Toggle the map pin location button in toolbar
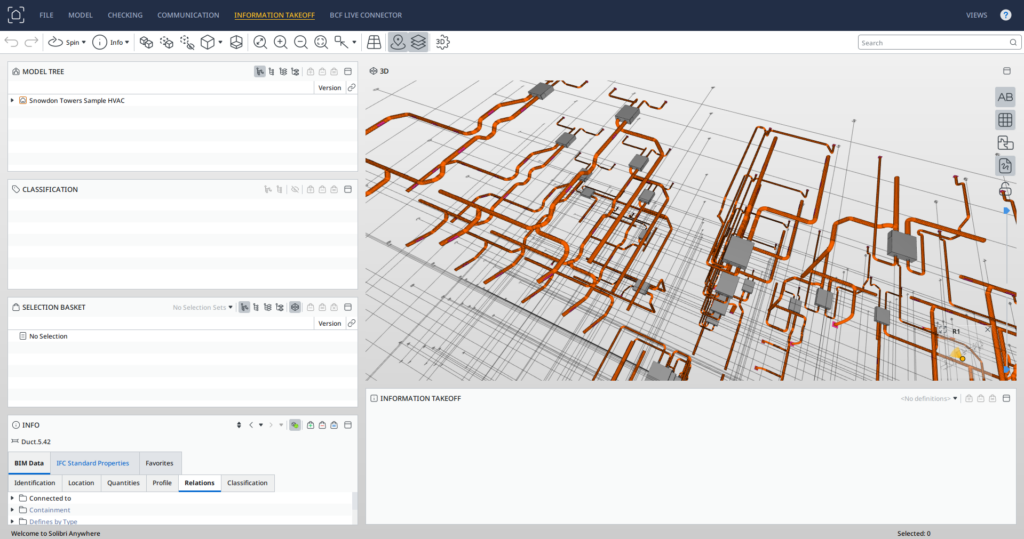This screenshot has width=1024, height=539. tap(398, 42)
